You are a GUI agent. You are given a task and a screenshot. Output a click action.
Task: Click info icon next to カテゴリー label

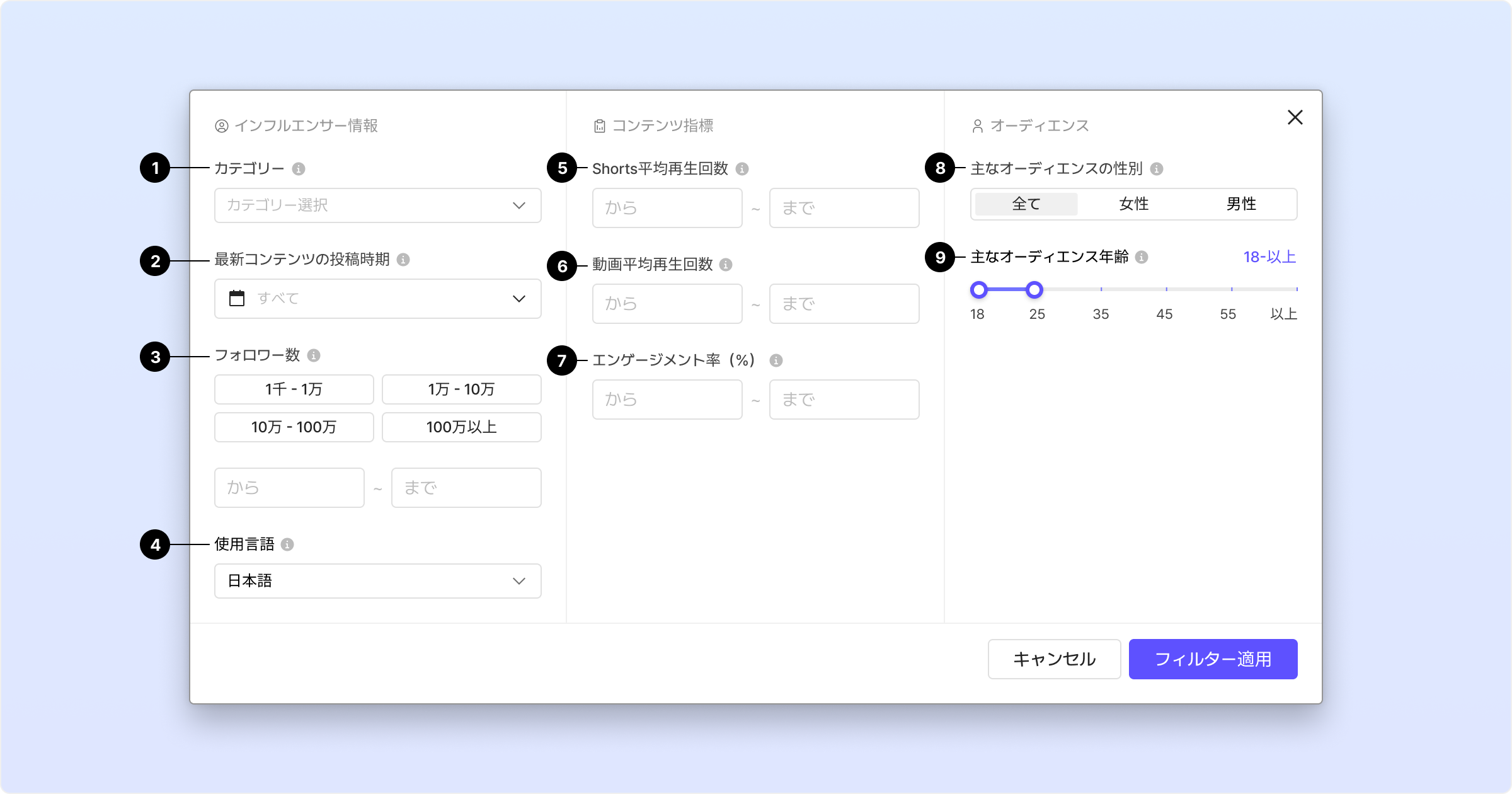click(299, 169)
